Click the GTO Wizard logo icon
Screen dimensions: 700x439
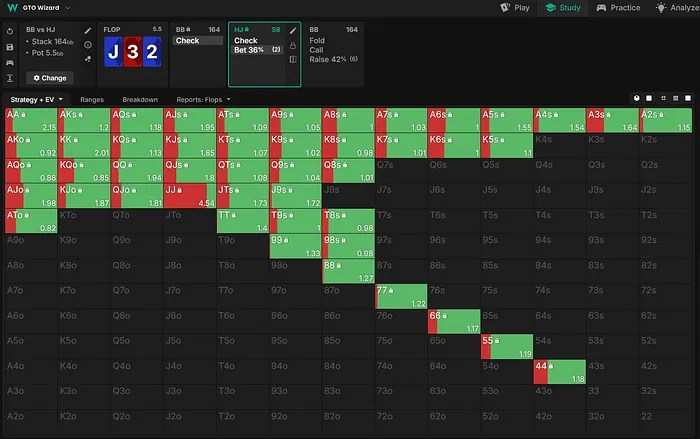pyautogui.click(x=10, y=7)
